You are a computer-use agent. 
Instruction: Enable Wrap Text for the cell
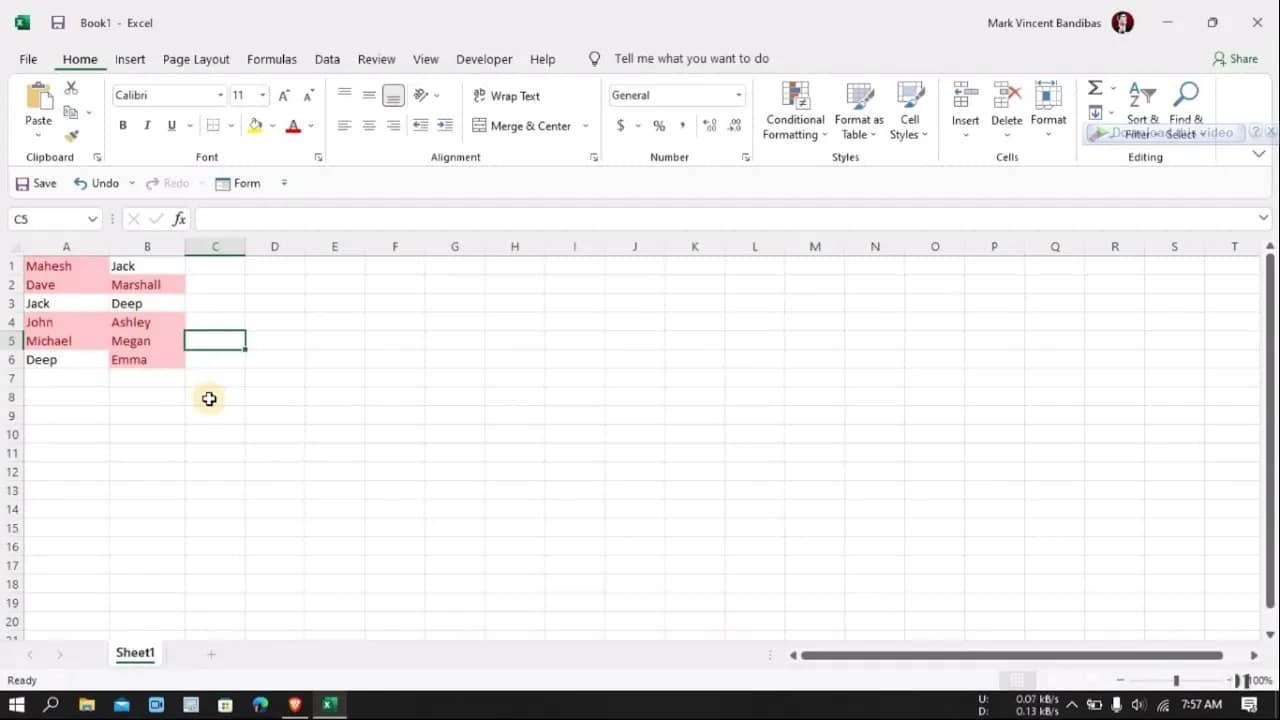(x=507, y=95)
